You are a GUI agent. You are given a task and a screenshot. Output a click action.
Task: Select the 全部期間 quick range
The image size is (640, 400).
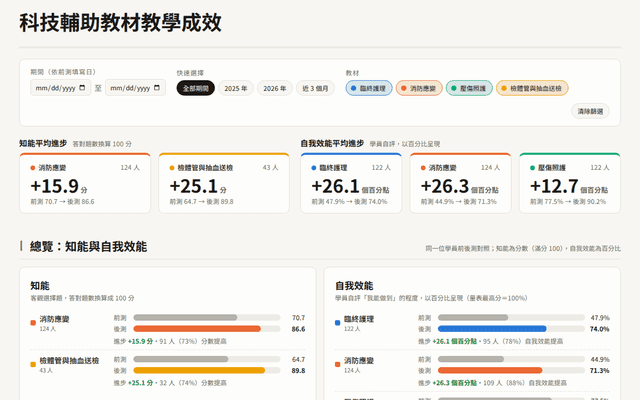click(196, 88)
